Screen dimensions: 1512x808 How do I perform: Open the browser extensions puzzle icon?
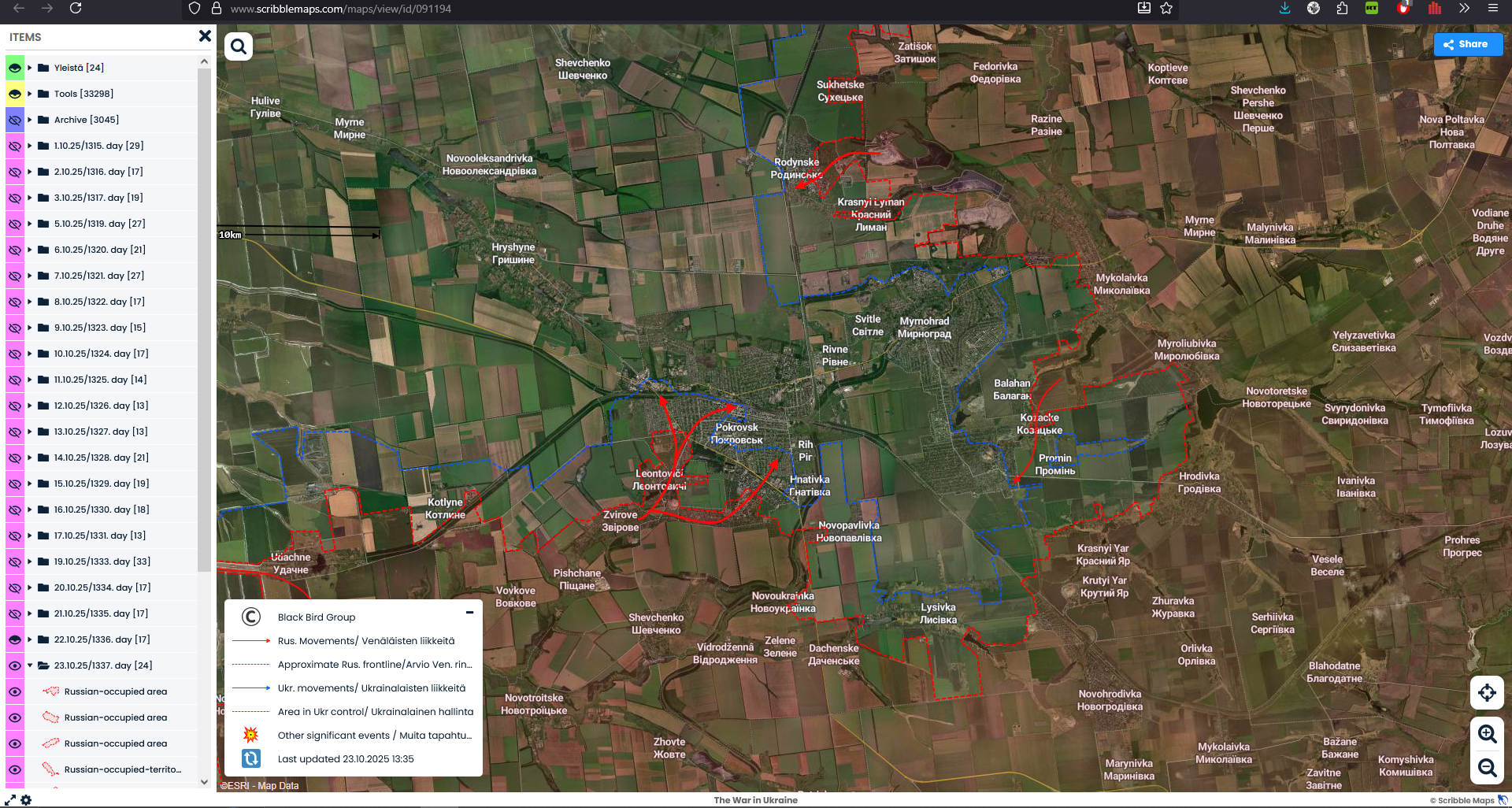pyautogui.click(x=1342, y=8)
